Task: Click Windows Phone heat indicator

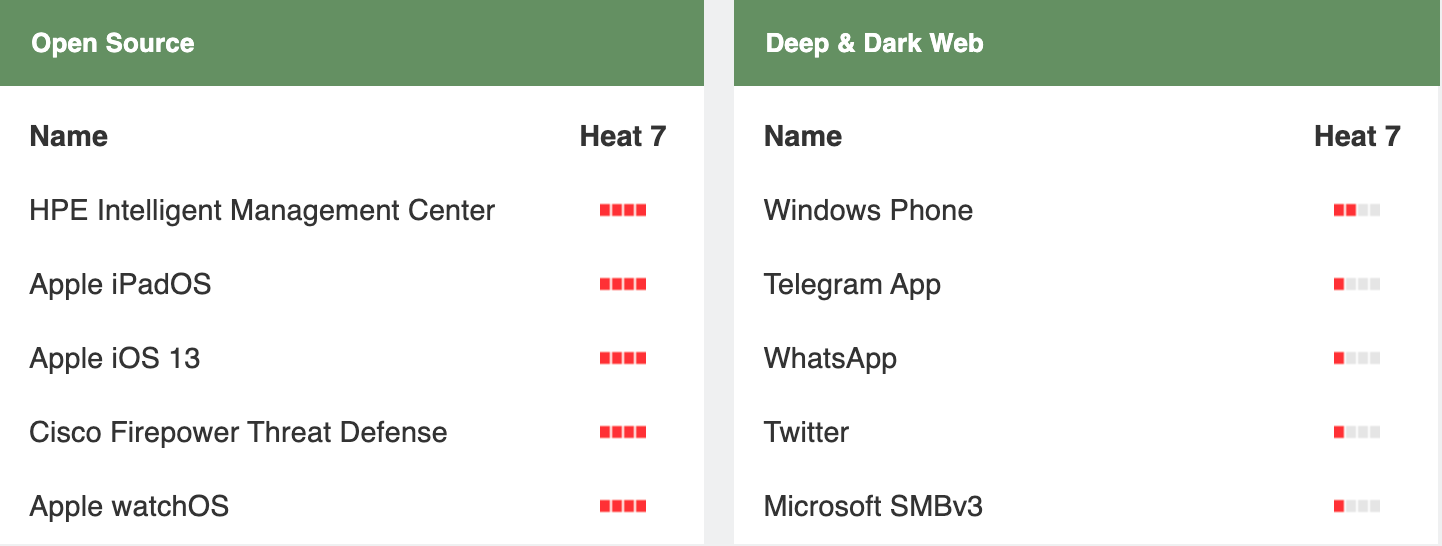Action: click(x=1357, y=210)
